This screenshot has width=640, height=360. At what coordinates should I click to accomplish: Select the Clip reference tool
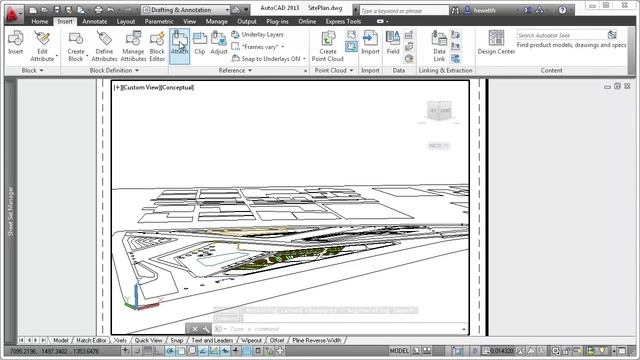pos(200,42)
